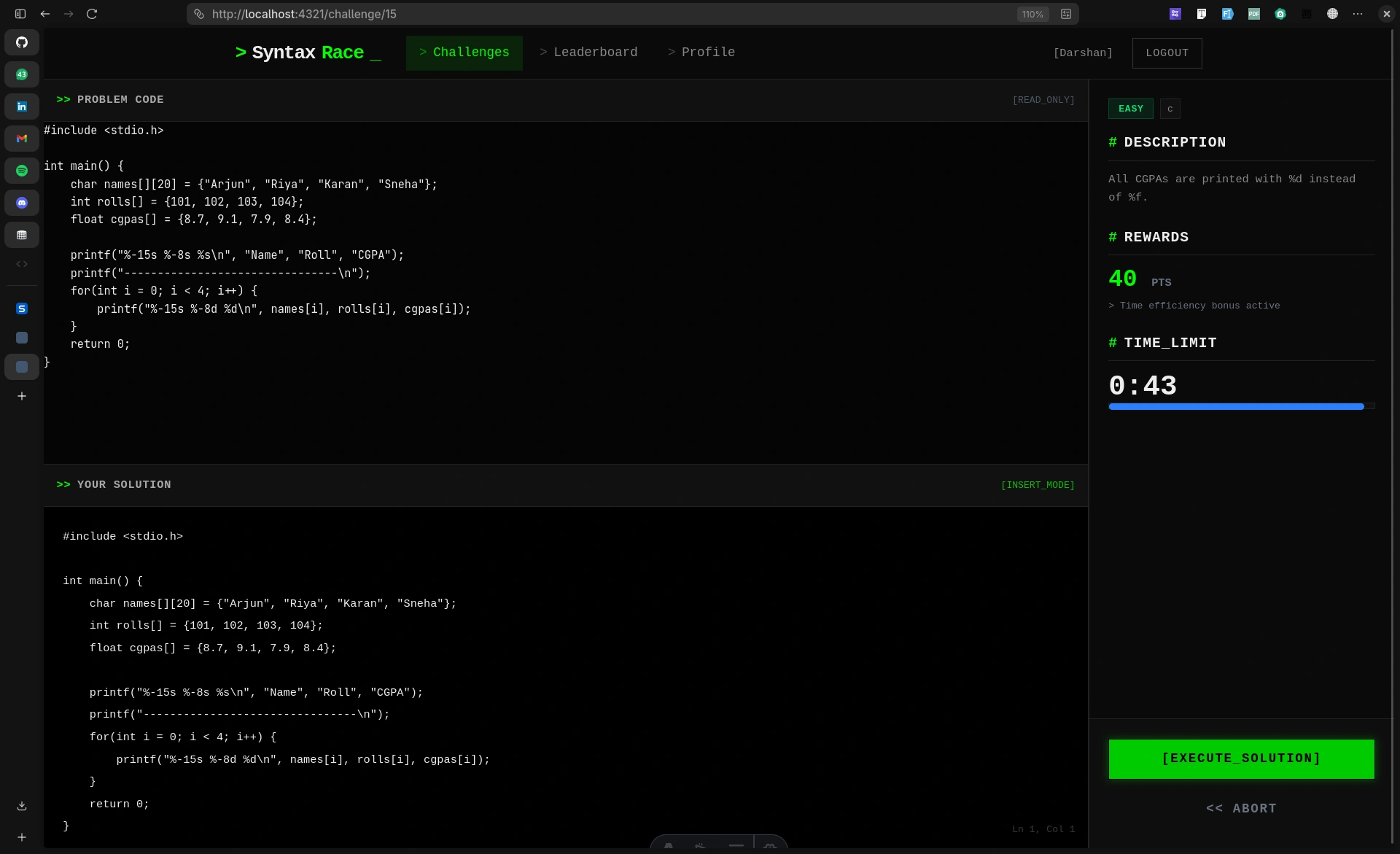Click the green camera screenshot extension icon

pos(1280,14)
